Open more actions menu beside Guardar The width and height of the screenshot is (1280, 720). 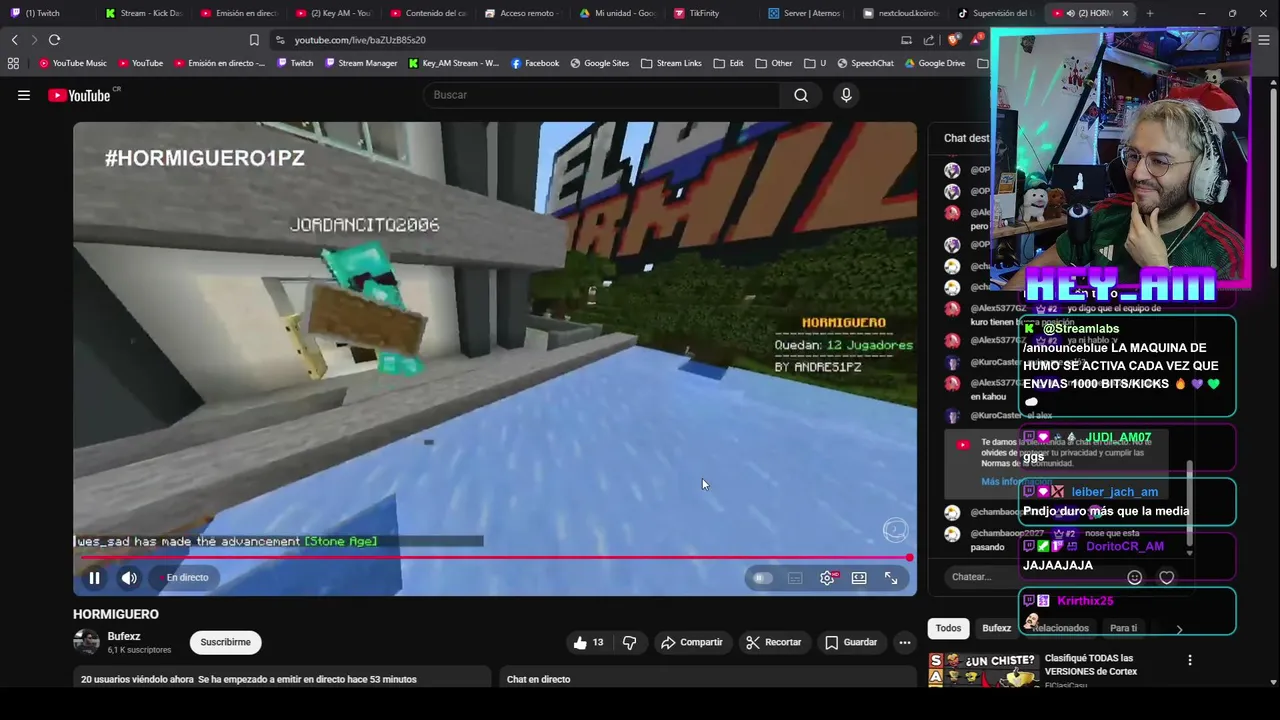(x=904, y=642)
